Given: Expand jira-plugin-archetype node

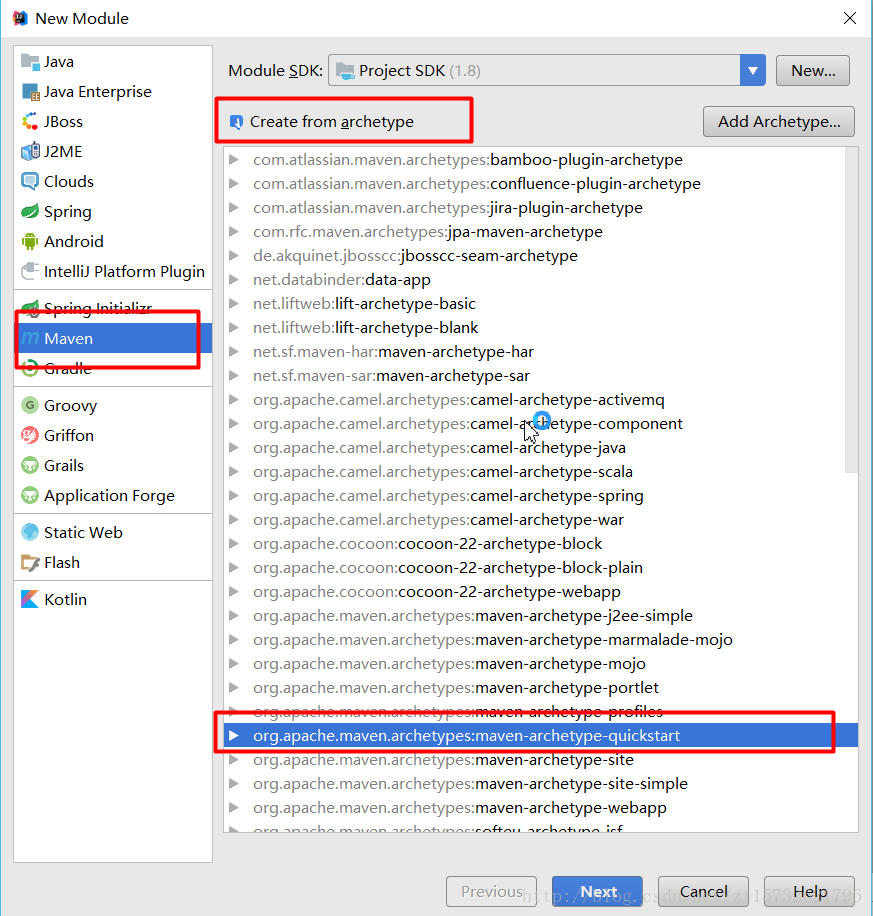Looking at the screenshot, I should tap(234, 207).
